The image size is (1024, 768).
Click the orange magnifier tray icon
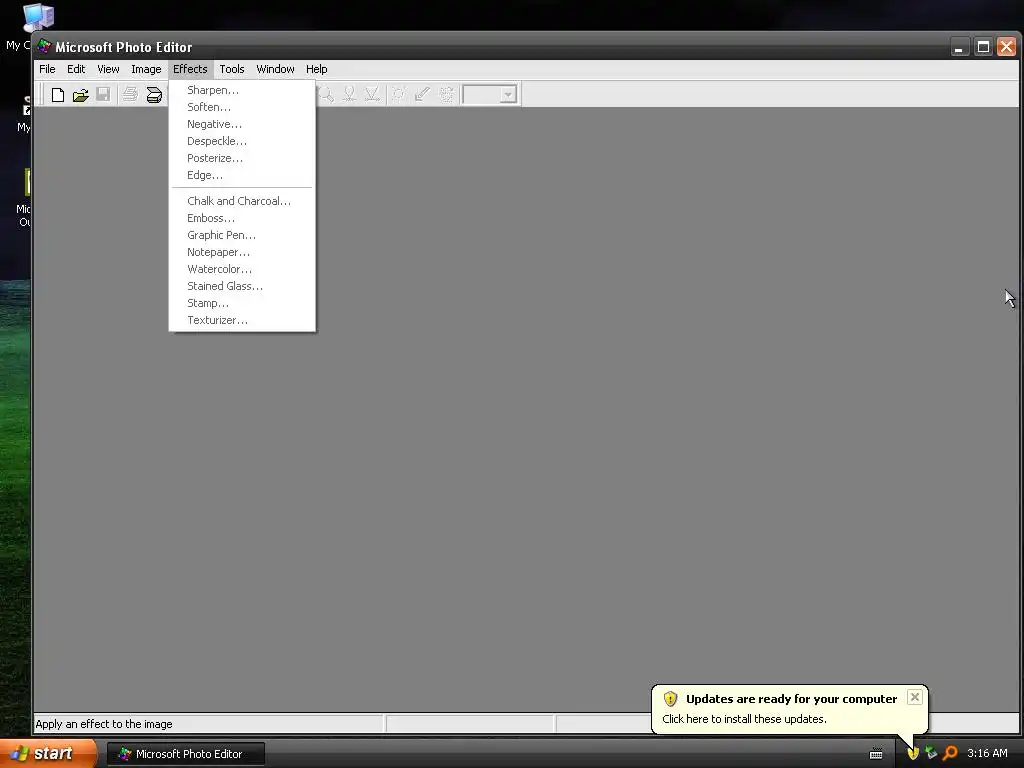[x=950, y=753]
